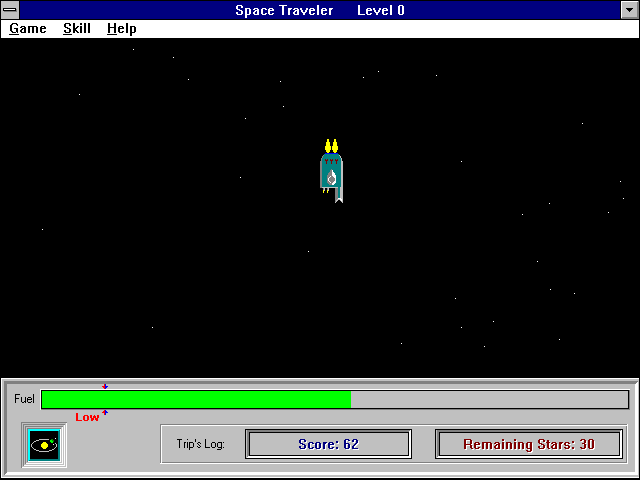Click the Score: 62 display
This screenshot has height=480, width=640.
click(x=328, y=444)
